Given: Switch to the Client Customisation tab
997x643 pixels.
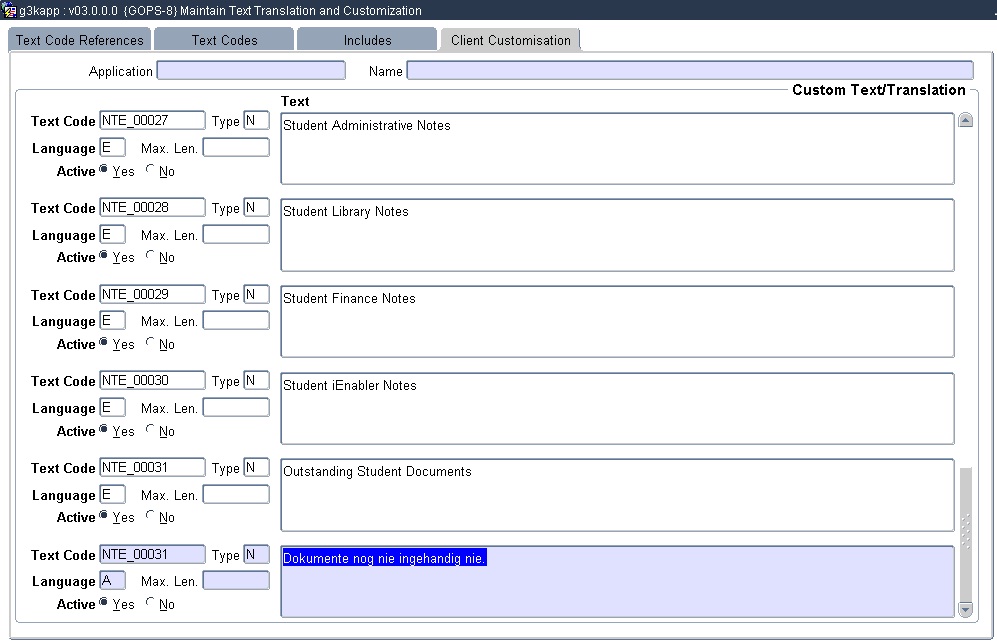Looking at the screenshot, I should tap(510, 40).
